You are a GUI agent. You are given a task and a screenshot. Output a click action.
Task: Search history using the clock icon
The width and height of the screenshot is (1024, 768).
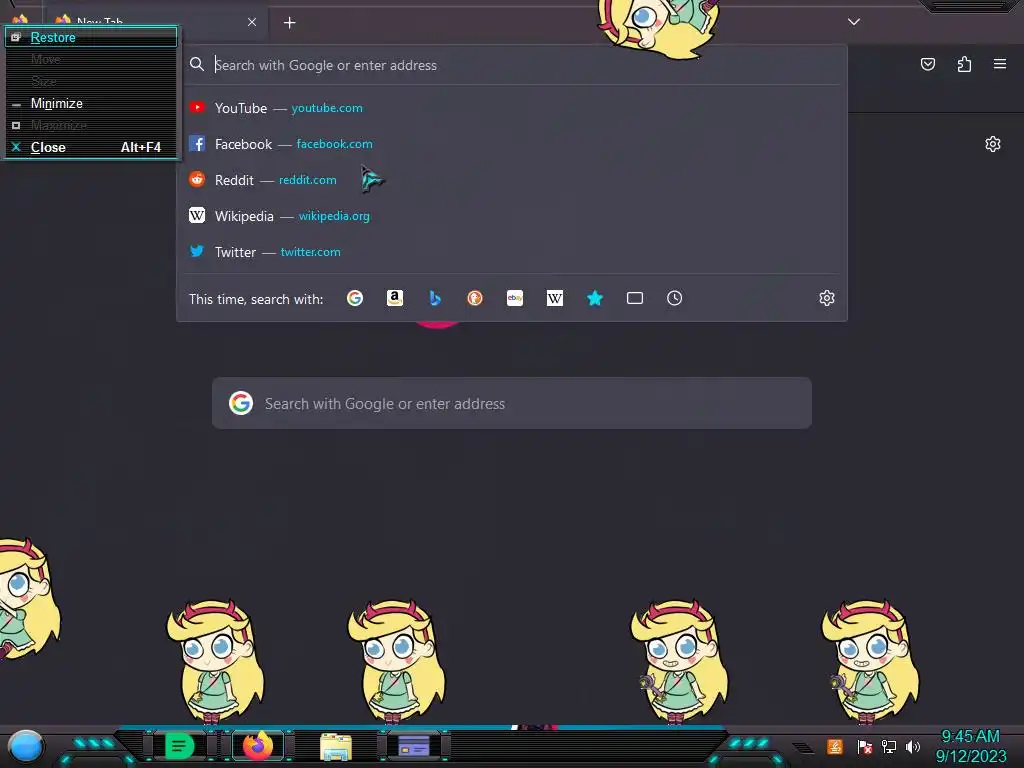675,298
